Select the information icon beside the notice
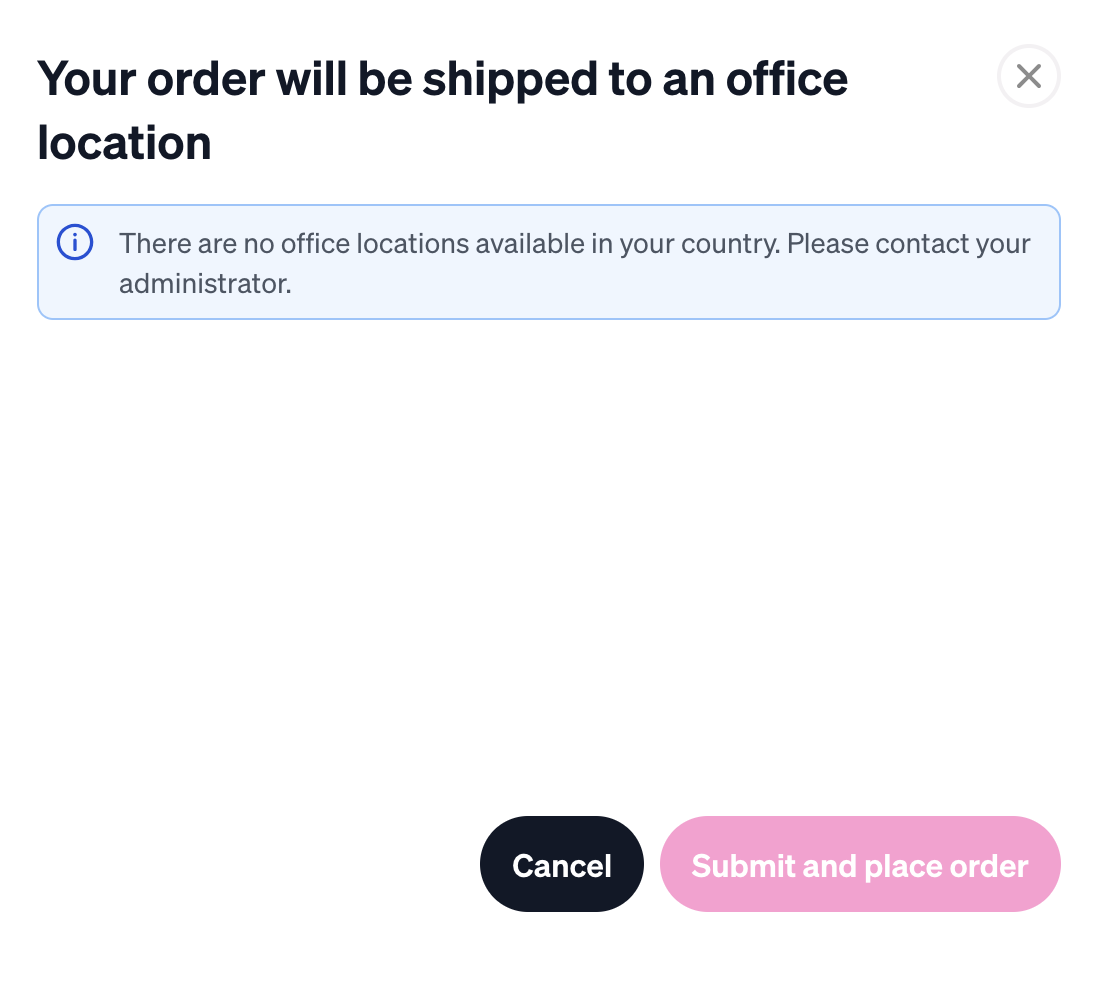 pos(75,242)
